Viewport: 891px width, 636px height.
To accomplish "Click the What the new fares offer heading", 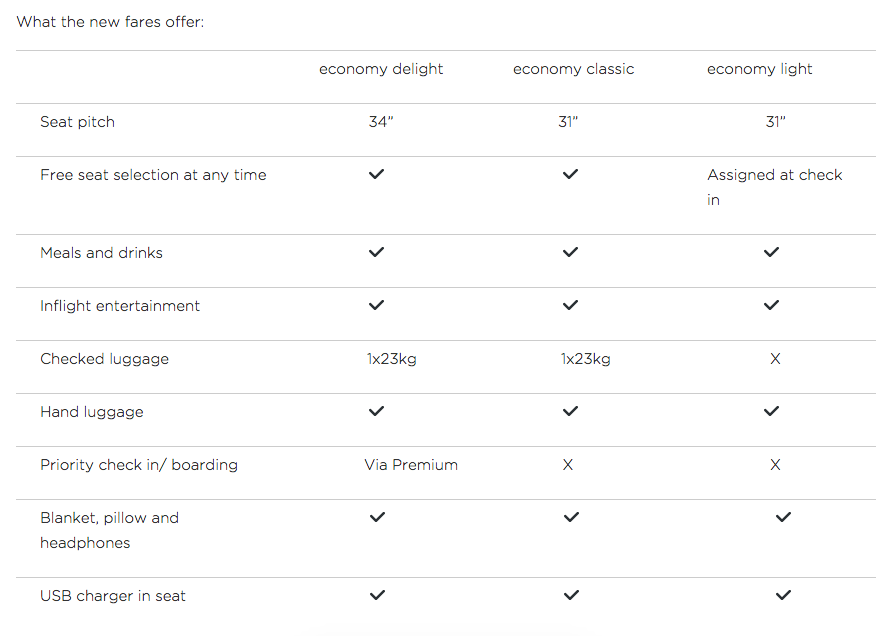I will click(x=110, y=21).
